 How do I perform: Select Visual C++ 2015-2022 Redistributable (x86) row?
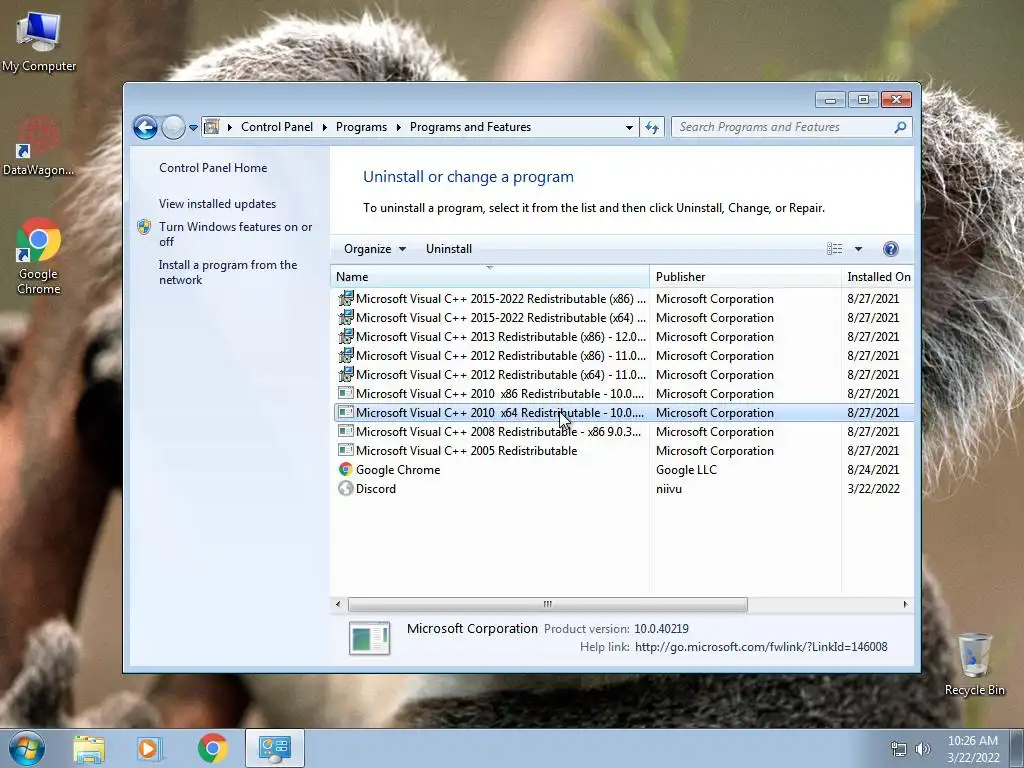click(x=623, y=298)
